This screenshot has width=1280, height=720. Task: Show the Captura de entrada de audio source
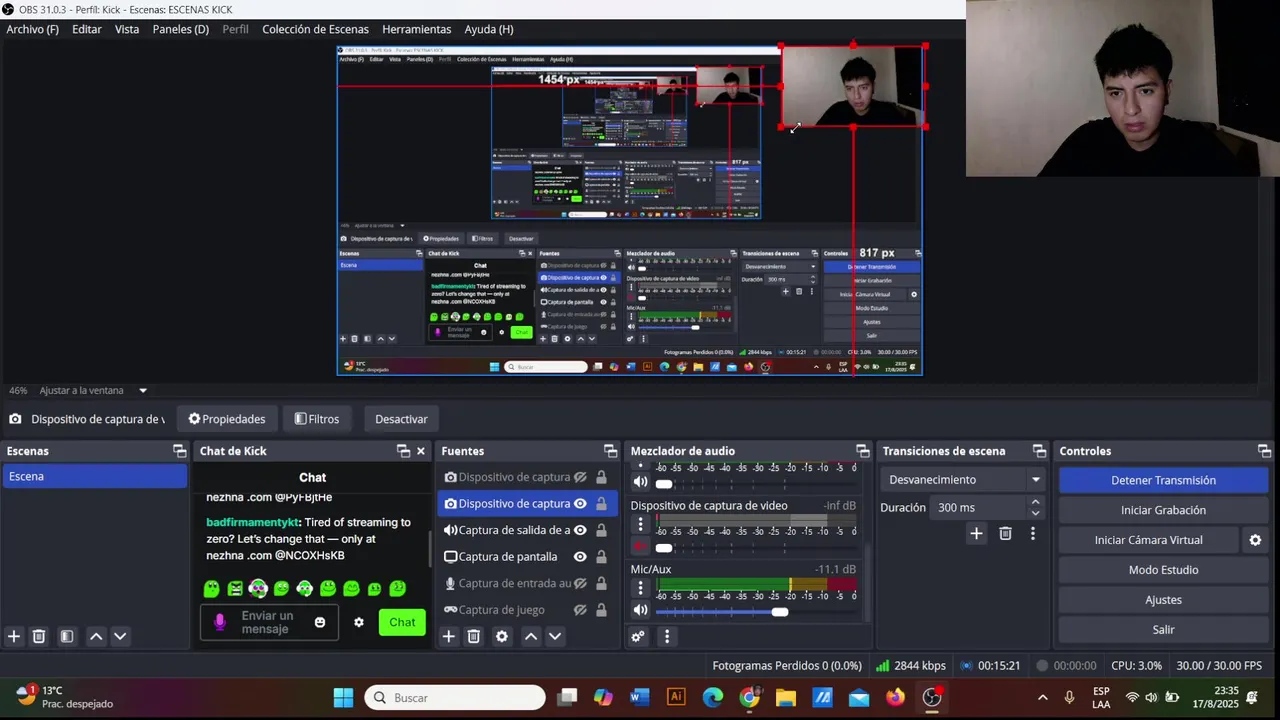tap(580, 583)
